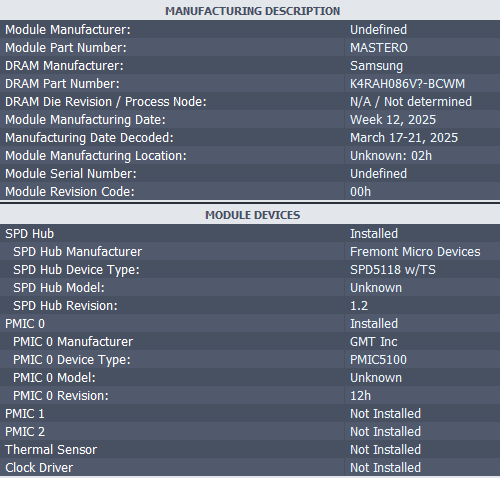
Task: Select the Module Part Number label
Action: (66, 48)
